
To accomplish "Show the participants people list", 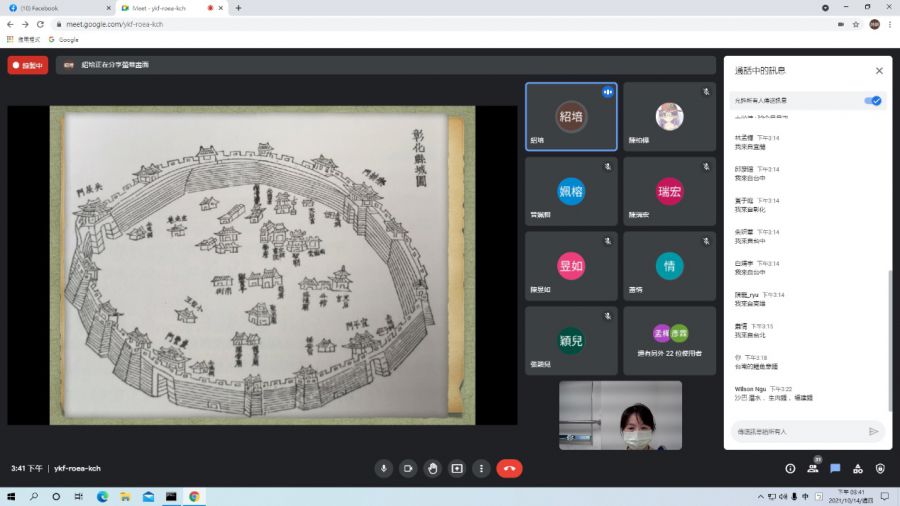I will (x=813, y=468).
